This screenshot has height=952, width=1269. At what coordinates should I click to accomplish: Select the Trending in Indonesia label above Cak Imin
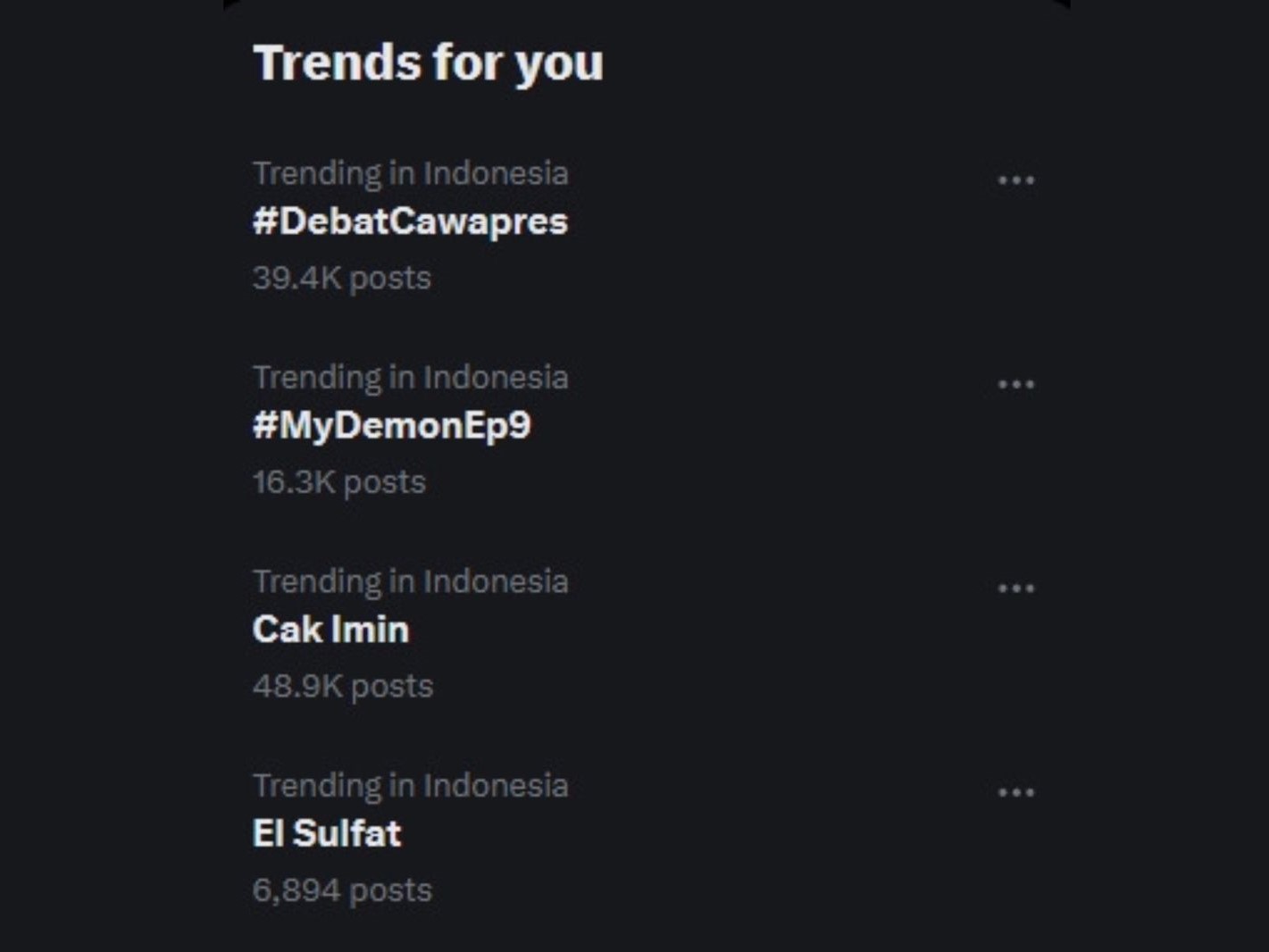pyautogui.click(x=411, y=581)
